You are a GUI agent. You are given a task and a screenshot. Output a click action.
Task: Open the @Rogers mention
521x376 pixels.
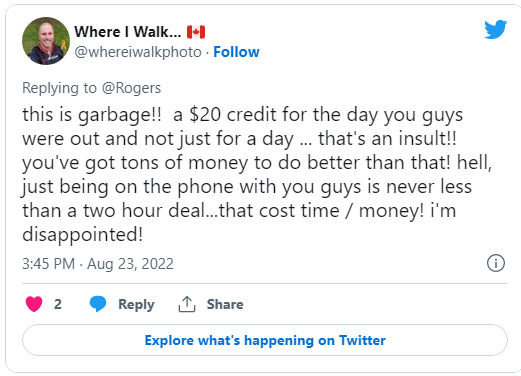(131, 88)
